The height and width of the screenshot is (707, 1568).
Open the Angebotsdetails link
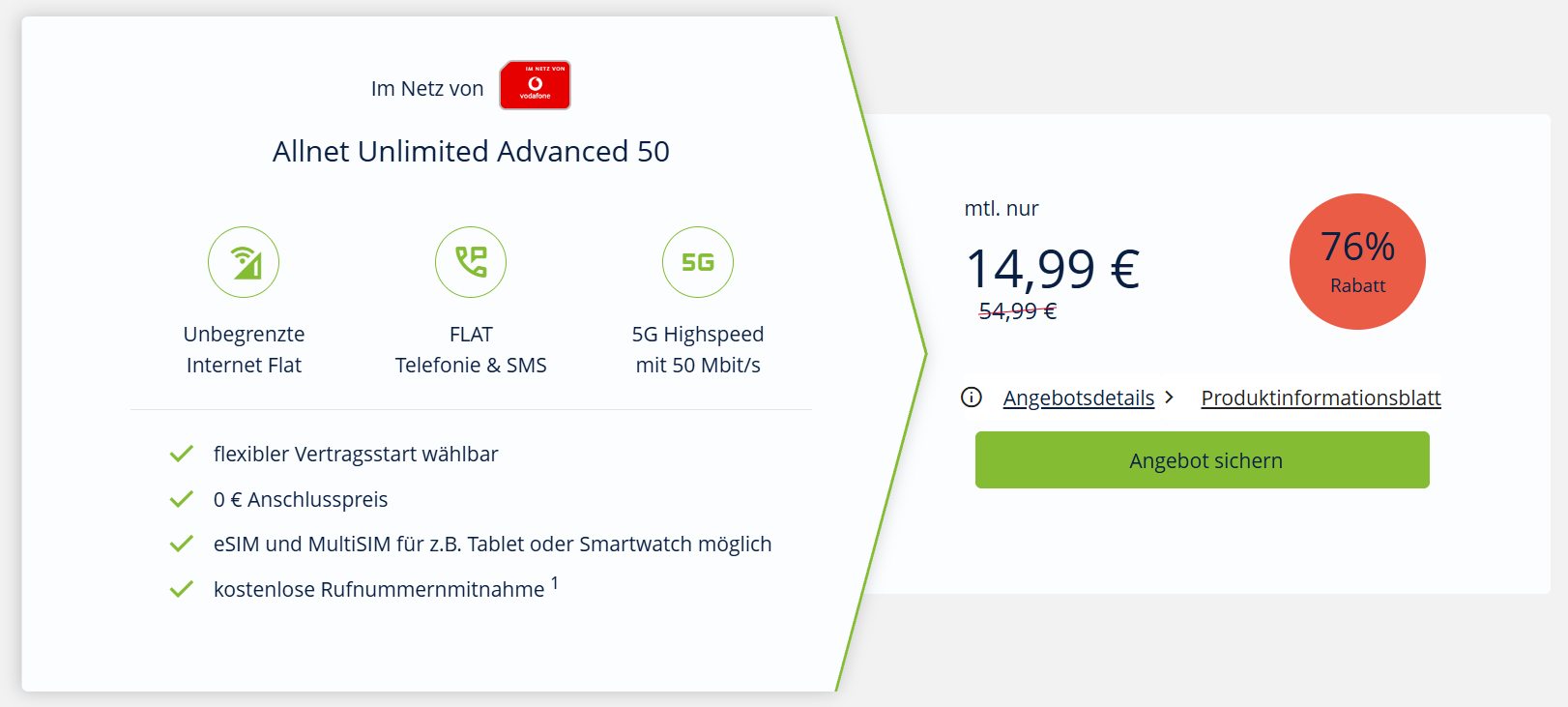click(x=1078, y=398)
